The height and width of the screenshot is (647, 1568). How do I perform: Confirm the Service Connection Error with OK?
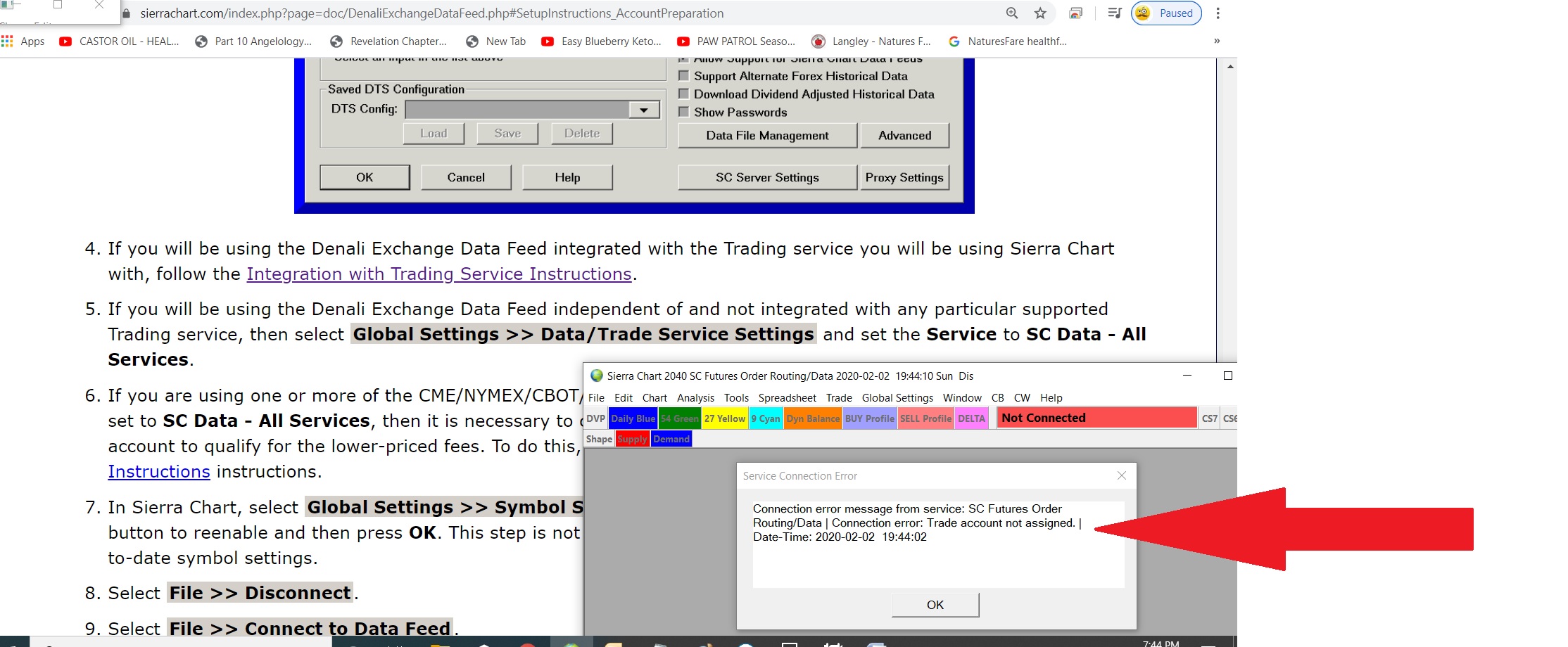(935, 605)
